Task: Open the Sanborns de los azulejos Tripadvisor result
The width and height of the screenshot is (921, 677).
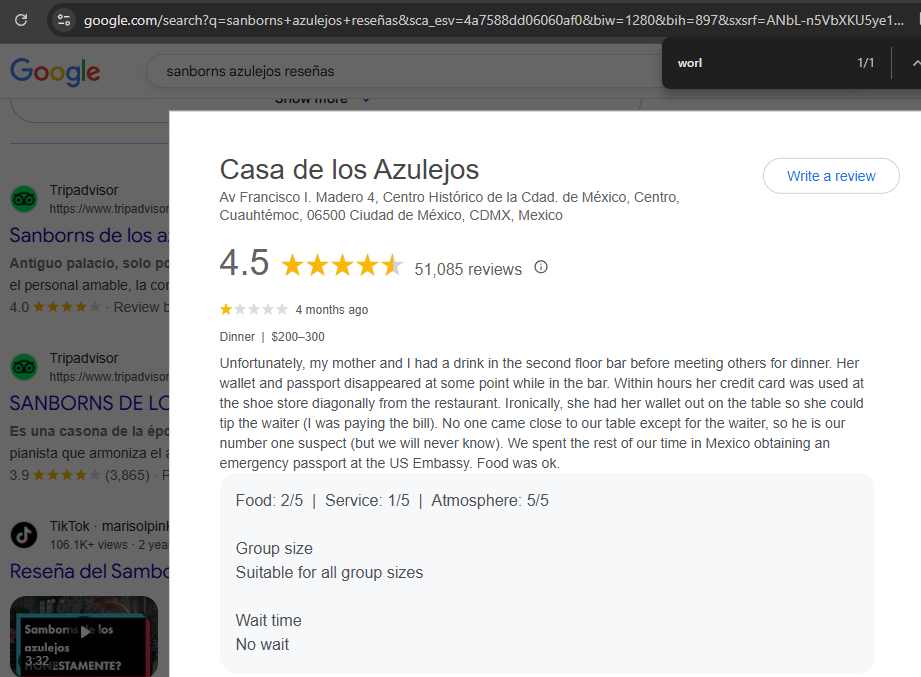Action: click(x=89, y=235)
